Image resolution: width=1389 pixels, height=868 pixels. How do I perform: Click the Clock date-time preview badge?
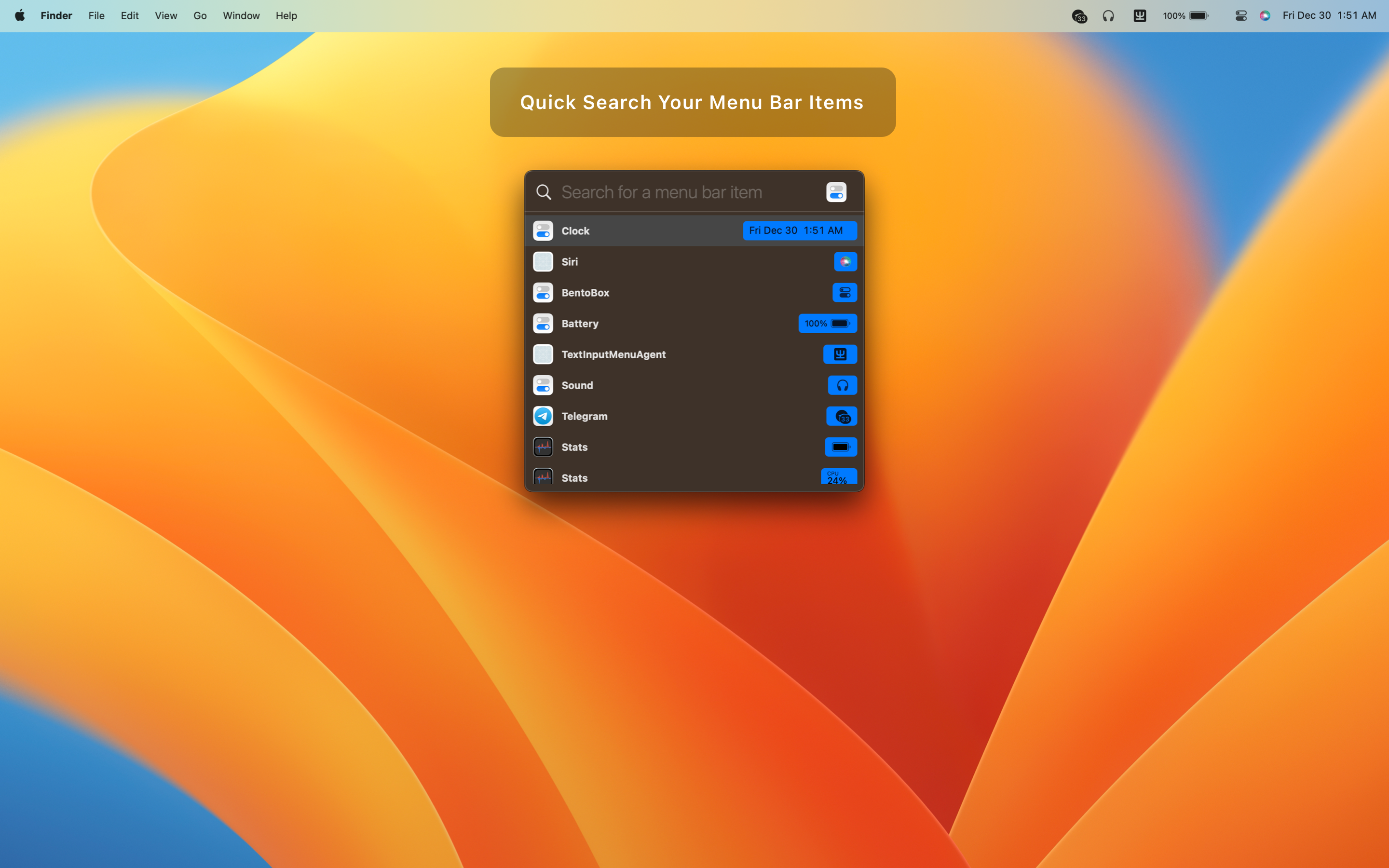pyautogui.click(x=800, y=231)
